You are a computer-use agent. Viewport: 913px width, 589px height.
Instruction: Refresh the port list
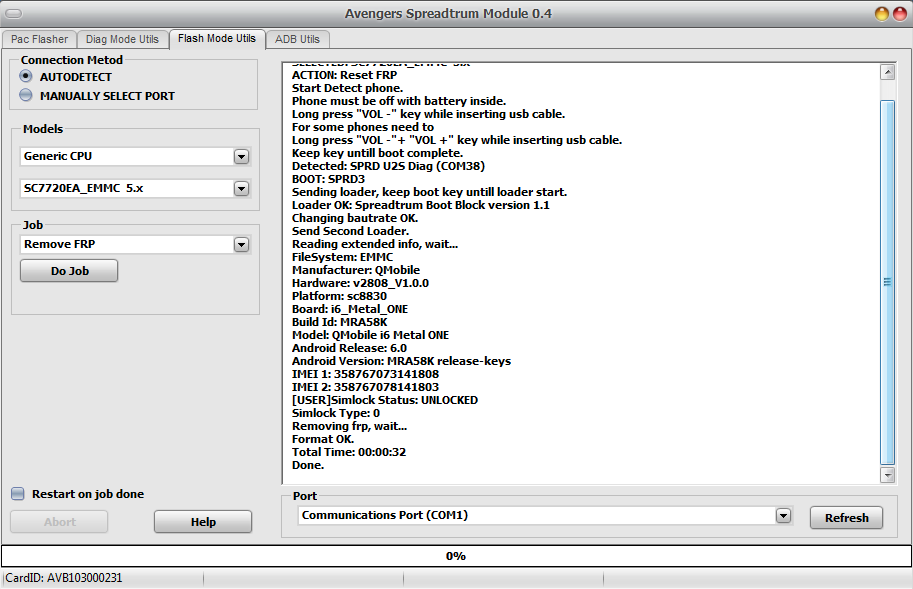[x=846, y=517]
